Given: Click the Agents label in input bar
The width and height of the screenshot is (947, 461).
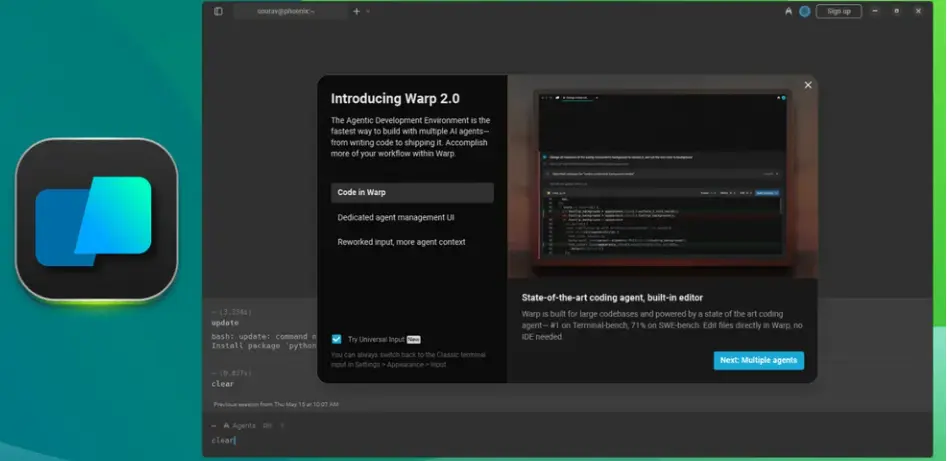Looking at the screenshot, I should coord(244,425).
